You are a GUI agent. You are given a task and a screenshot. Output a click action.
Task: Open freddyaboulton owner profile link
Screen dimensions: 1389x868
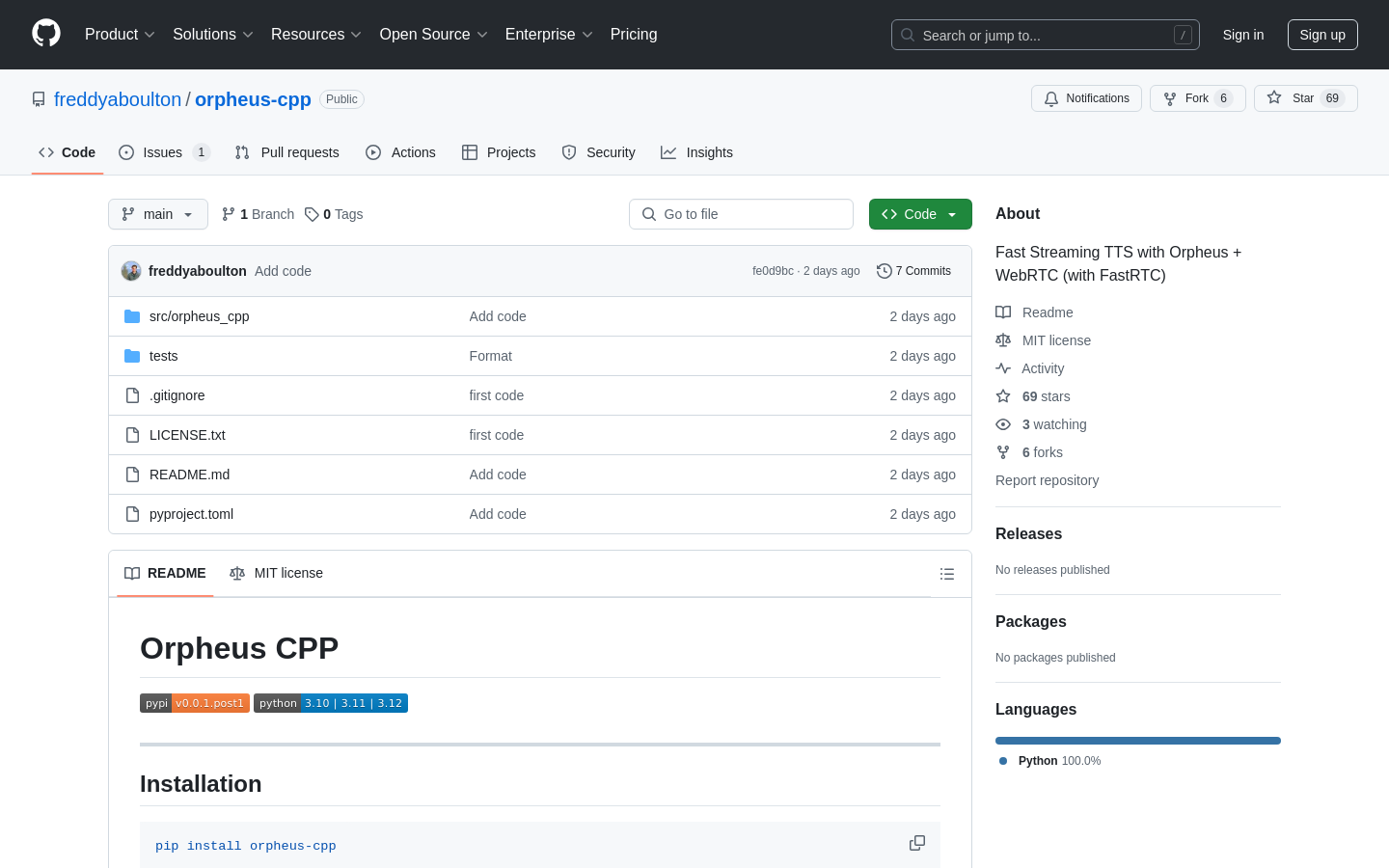coord(118,99)
